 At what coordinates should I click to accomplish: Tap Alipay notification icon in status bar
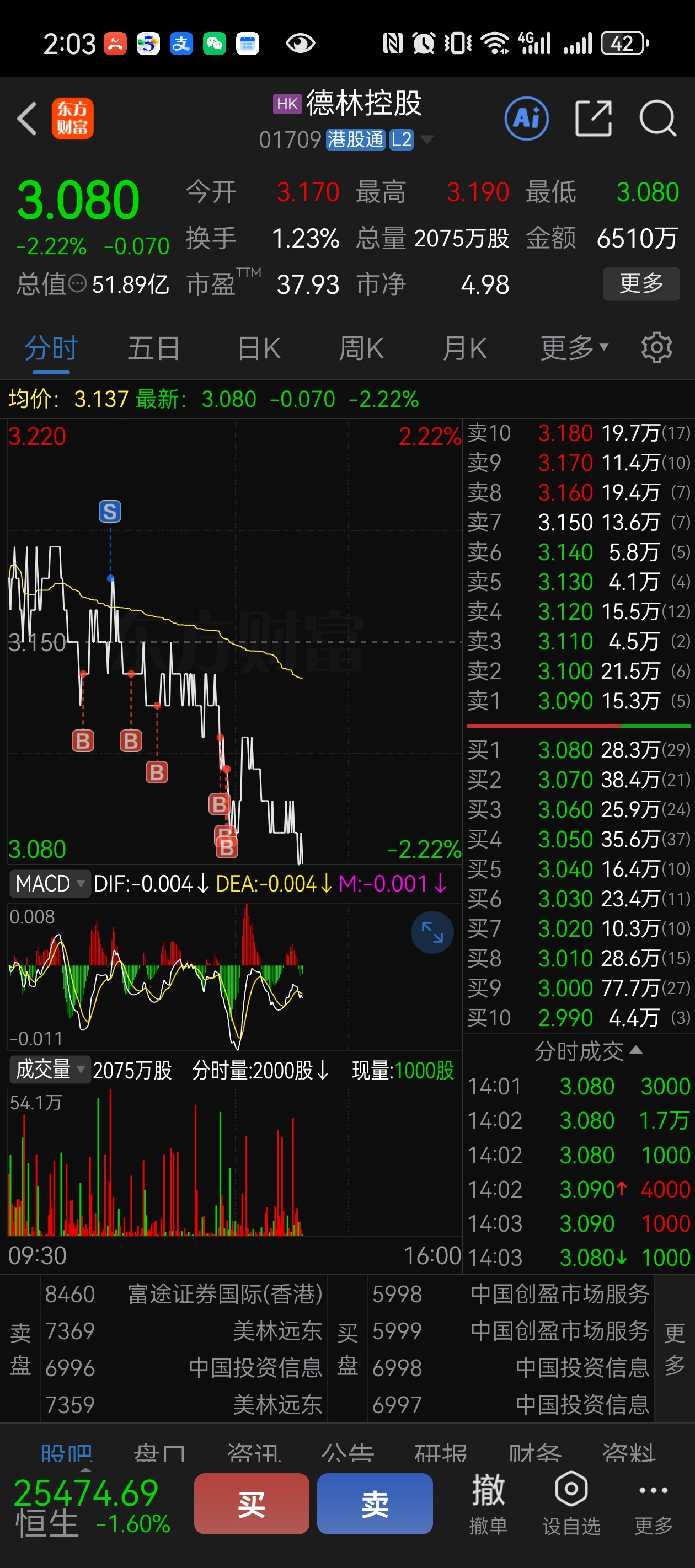[x=181, y=43]
